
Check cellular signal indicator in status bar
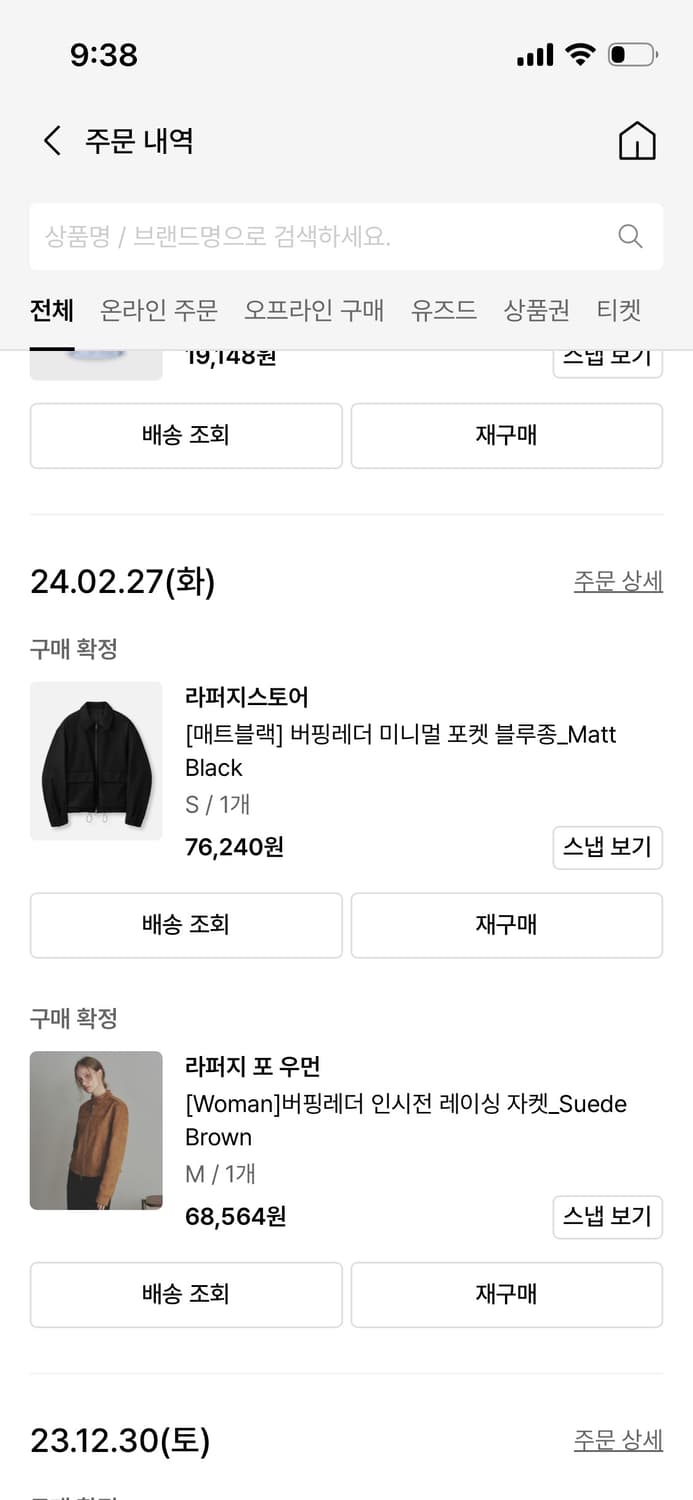click(x=535, y=56)
